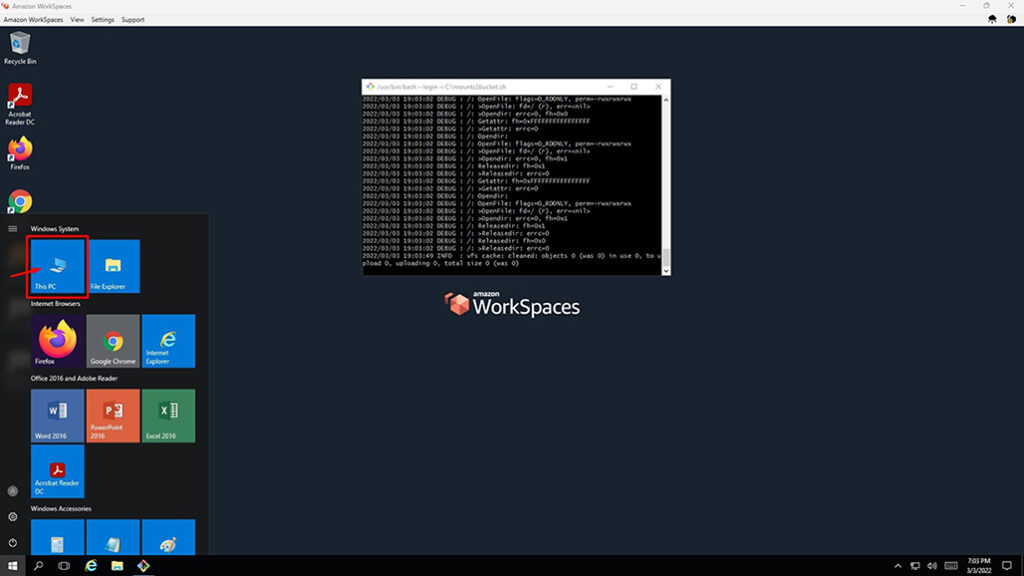This screenshot has height=576, width=1024.
Task: Open Task View on the taskbar
Action: pyautogui.click(x=64, y=566)
